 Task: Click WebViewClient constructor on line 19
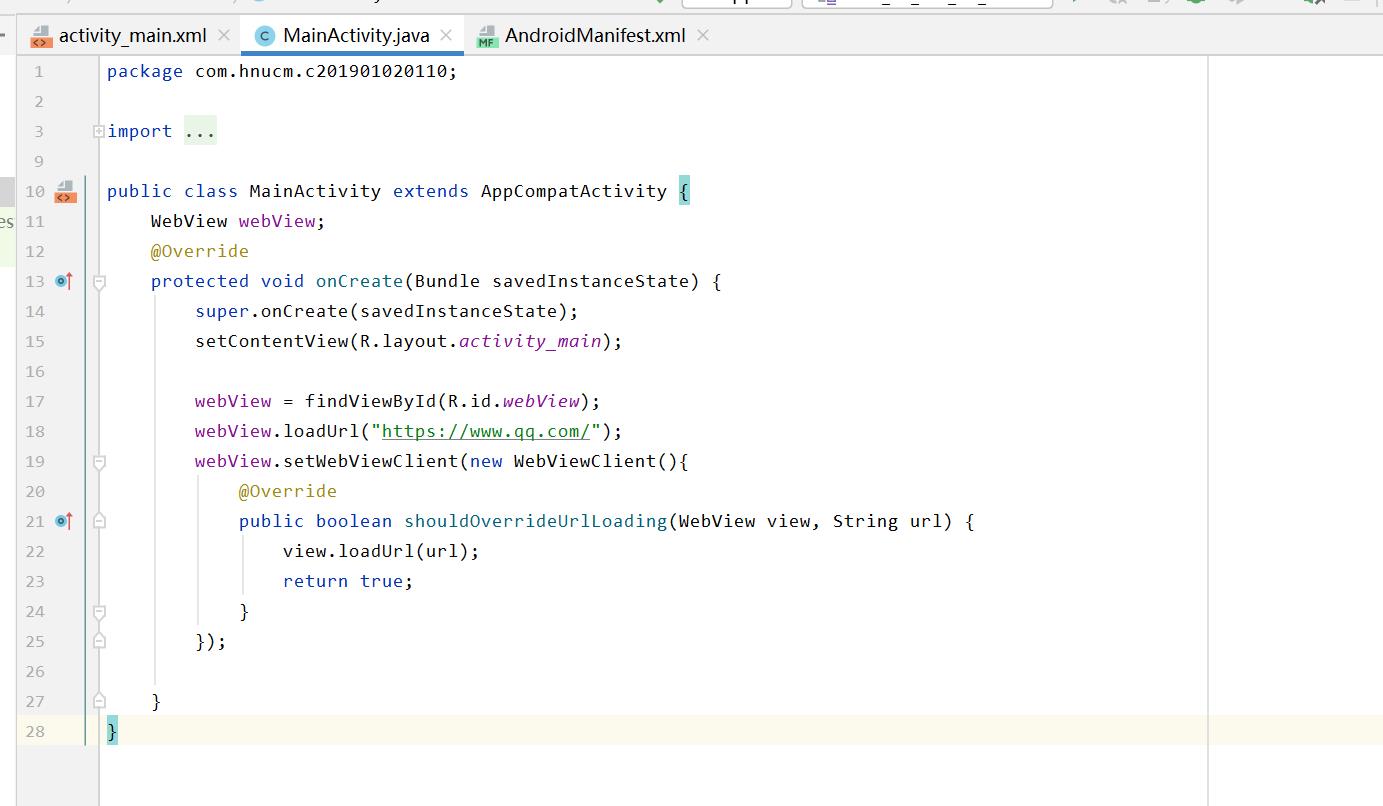(585, 461)
